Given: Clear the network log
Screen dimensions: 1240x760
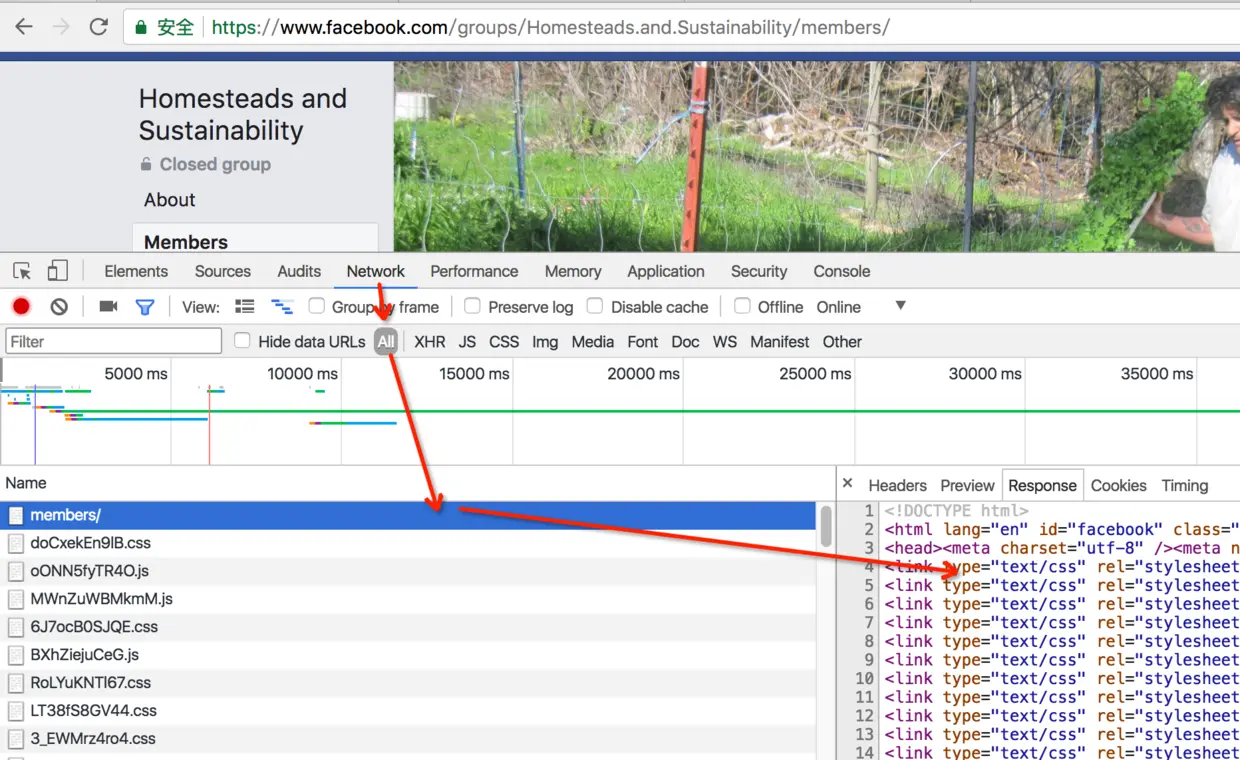Looking at the screenshot, I should [x=59, y=307].
